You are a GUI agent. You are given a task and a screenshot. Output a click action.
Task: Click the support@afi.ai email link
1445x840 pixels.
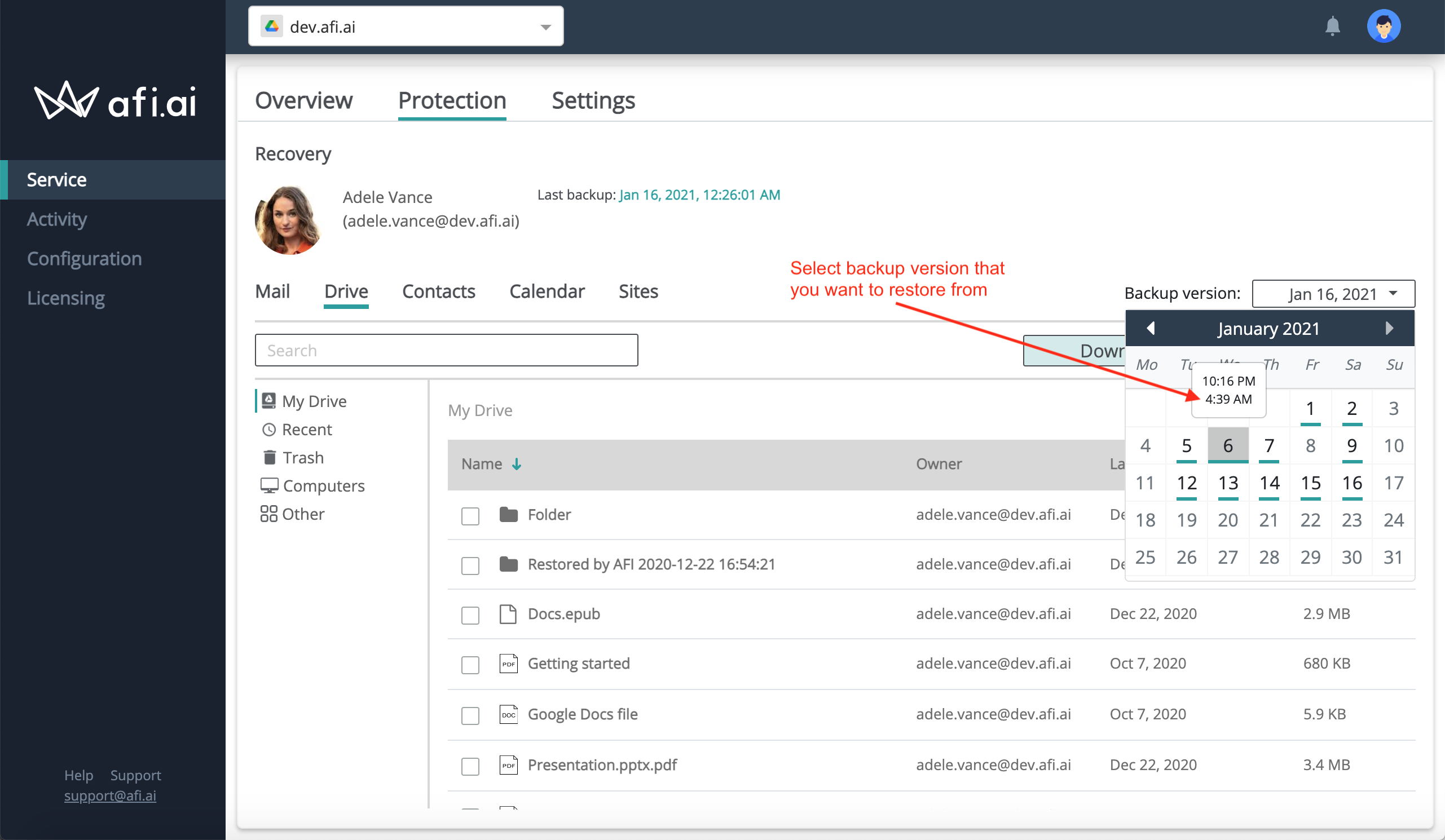pos(110,795)
